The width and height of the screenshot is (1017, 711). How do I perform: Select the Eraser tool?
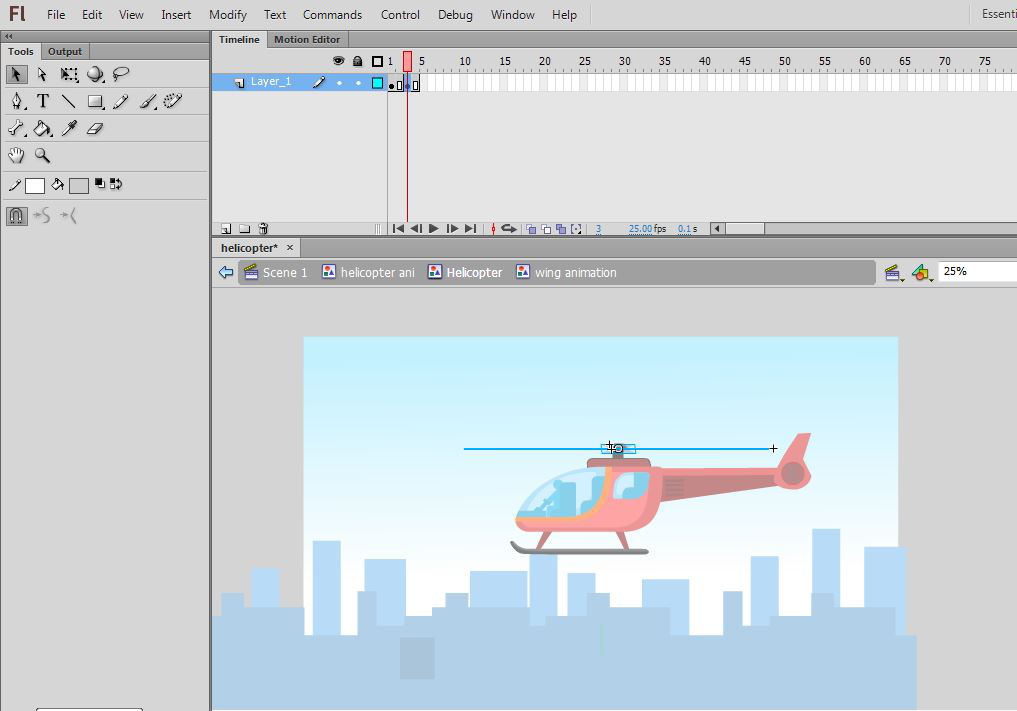pos(95,129)
